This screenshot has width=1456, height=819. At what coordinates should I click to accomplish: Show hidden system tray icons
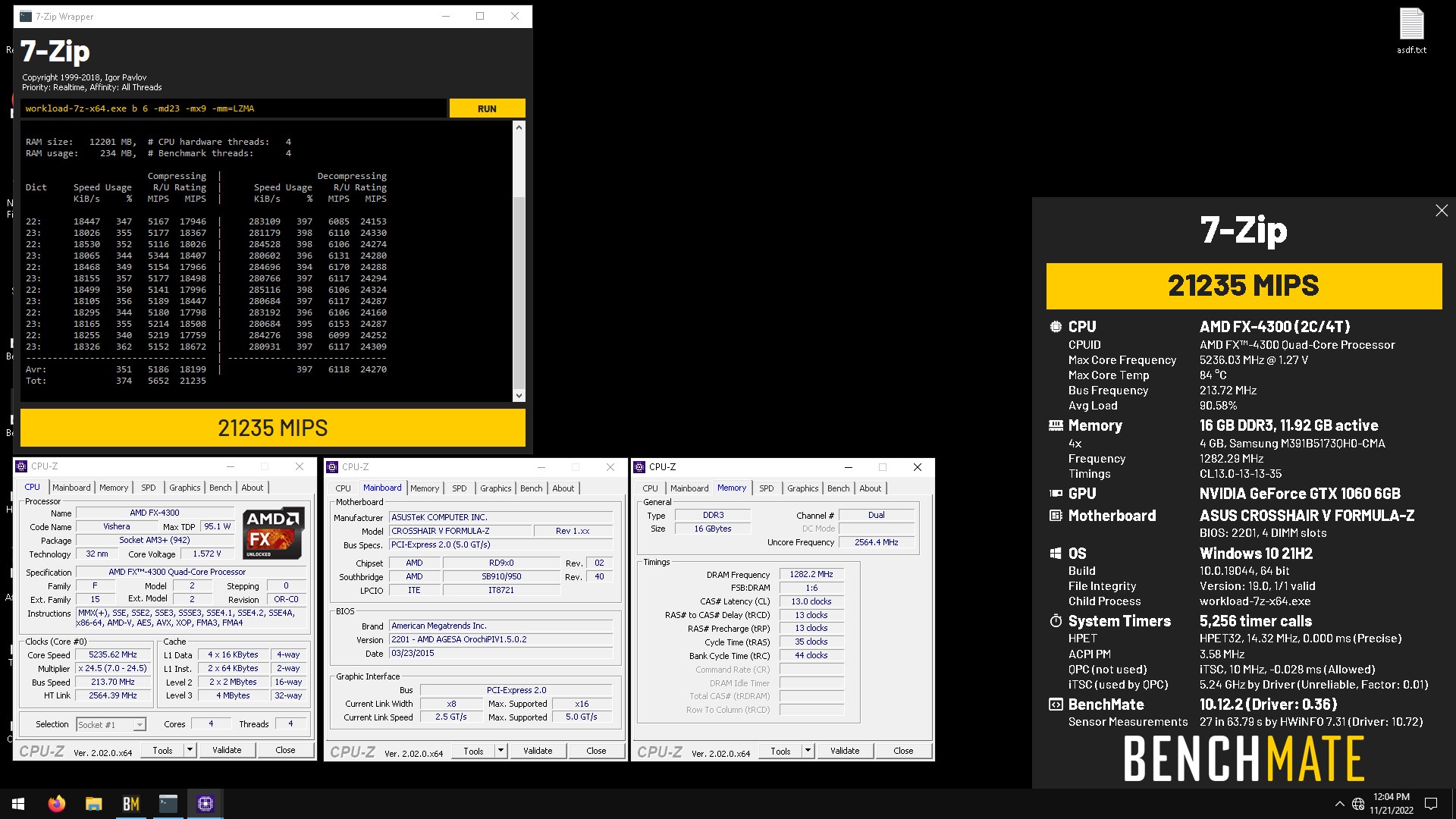[x=1339, y=804]
